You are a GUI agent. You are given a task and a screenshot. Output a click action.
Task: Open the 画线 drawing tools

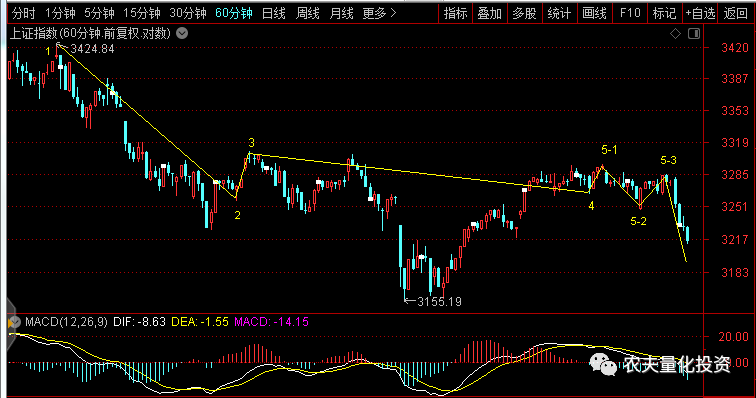tap(594, 13)
